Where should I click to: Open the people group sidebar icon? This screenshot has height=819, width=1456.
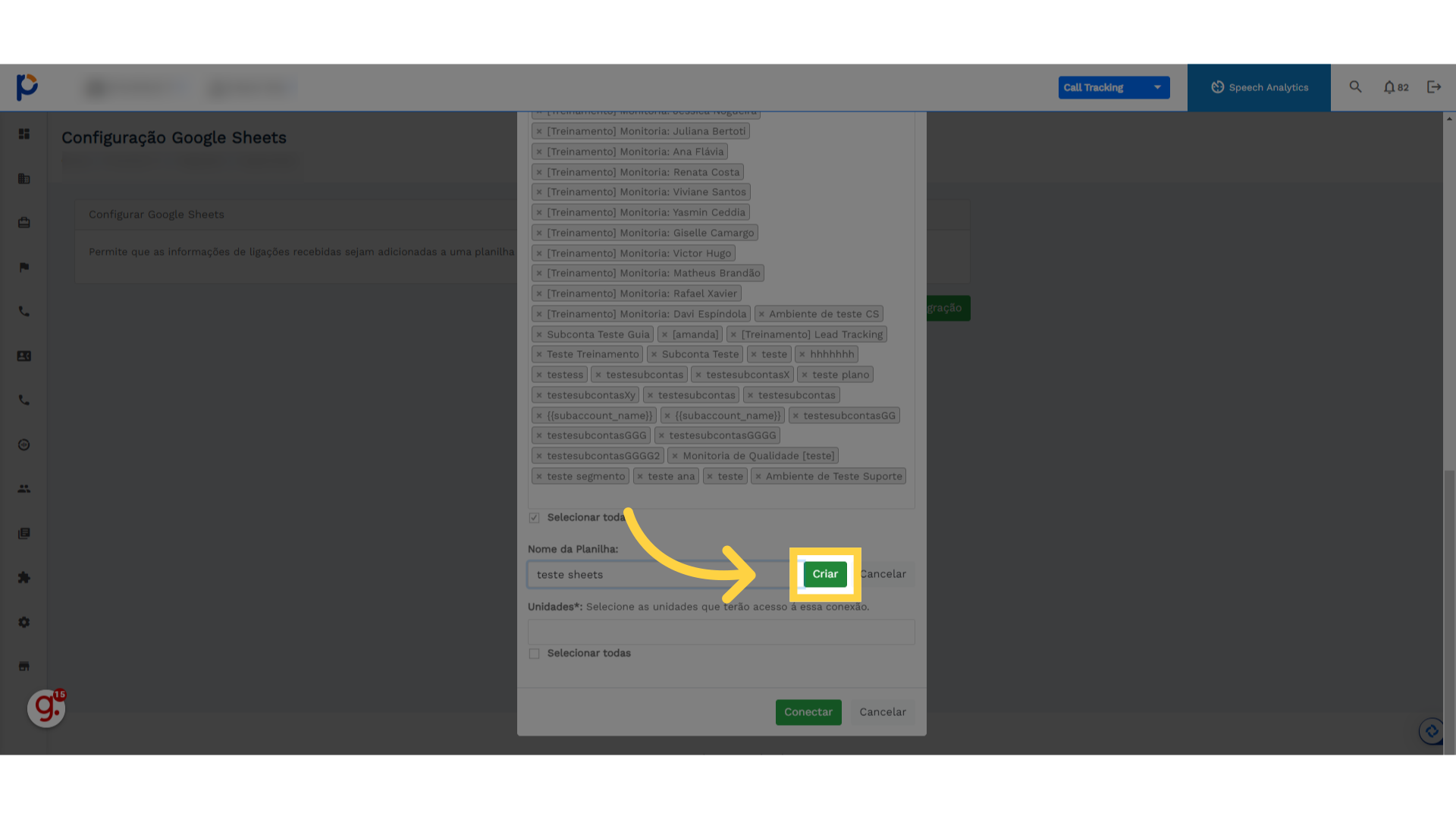click(24, 489)
